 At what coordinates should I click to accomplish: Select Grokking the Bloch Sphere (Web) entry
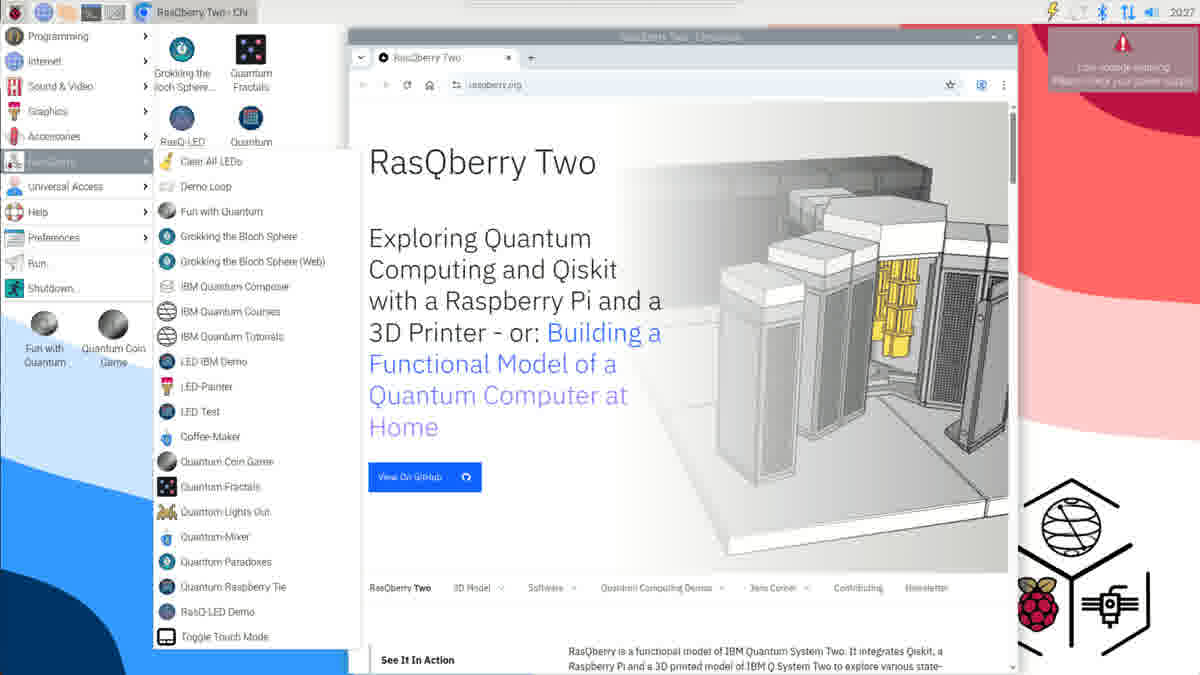(x=257, y=261)
